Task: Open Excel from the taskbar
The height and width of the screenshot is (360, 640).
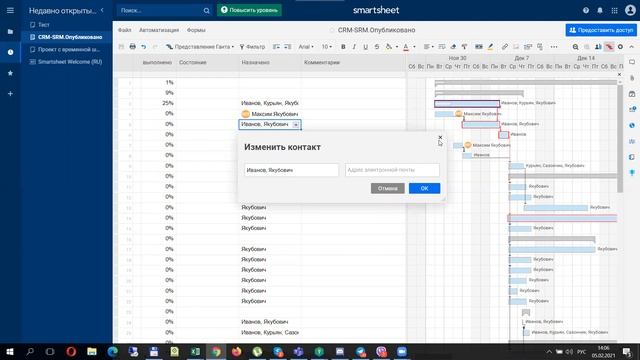Action: (195, 351)
